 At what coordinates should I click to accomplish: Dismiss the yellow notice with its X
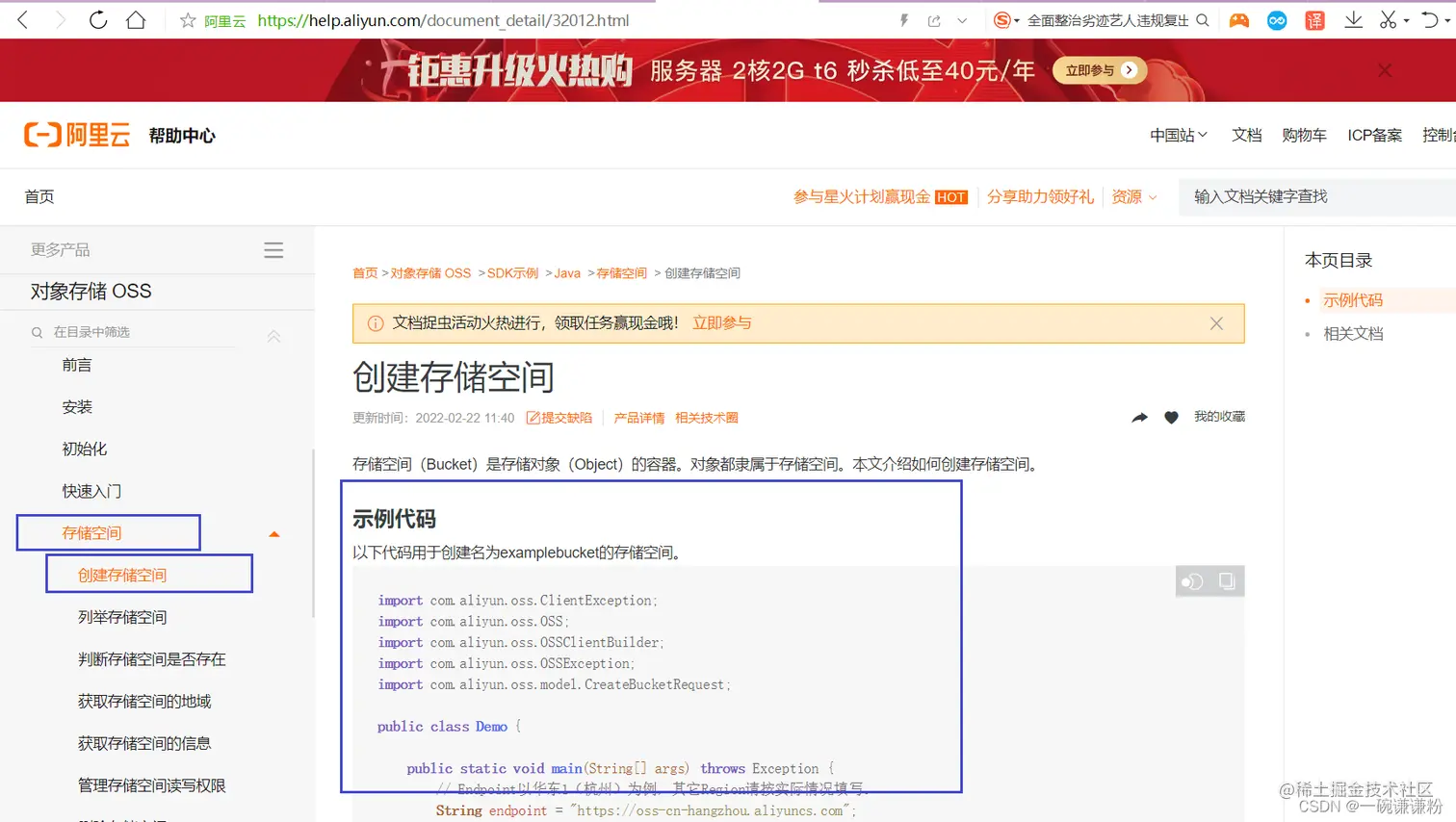[1216, 323]
